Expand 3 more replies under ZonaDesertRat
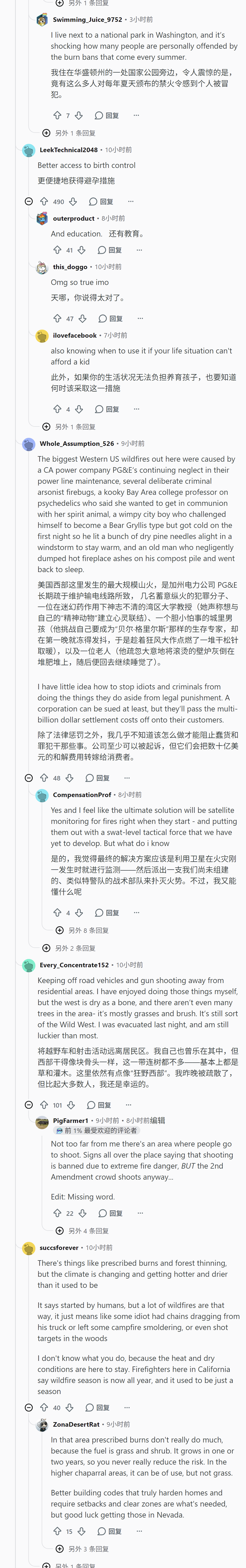Viewport: 246px width, 1568px height. pos(82,1548)
